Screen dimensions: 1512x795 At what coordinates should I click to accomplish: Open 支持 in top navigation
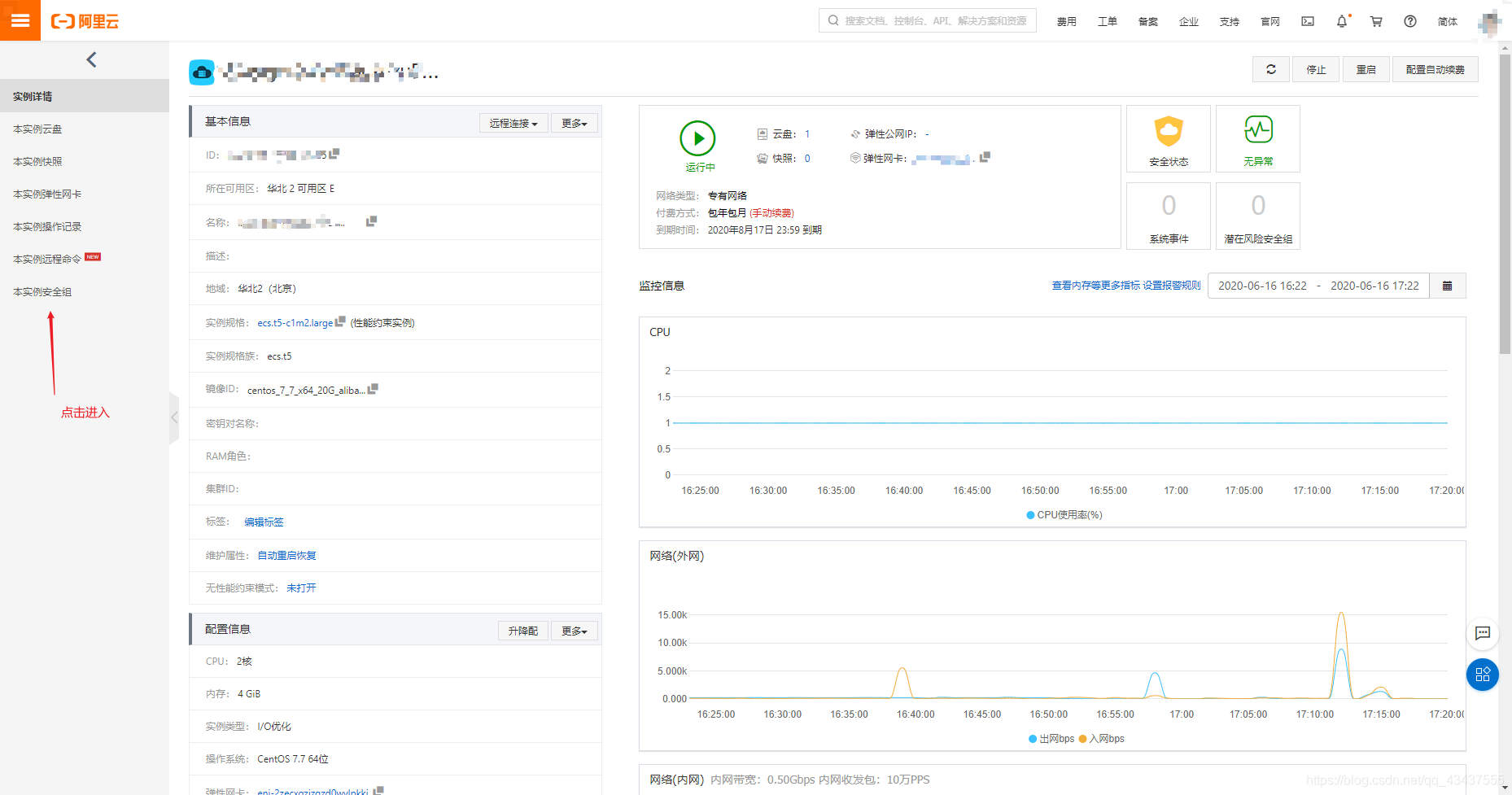point(1229,22)
